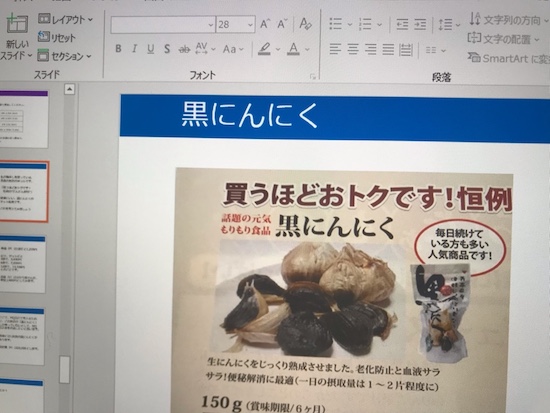The image size is (550, 413).
Task: Toggle Bold formatting
Action: click(118, 49)
